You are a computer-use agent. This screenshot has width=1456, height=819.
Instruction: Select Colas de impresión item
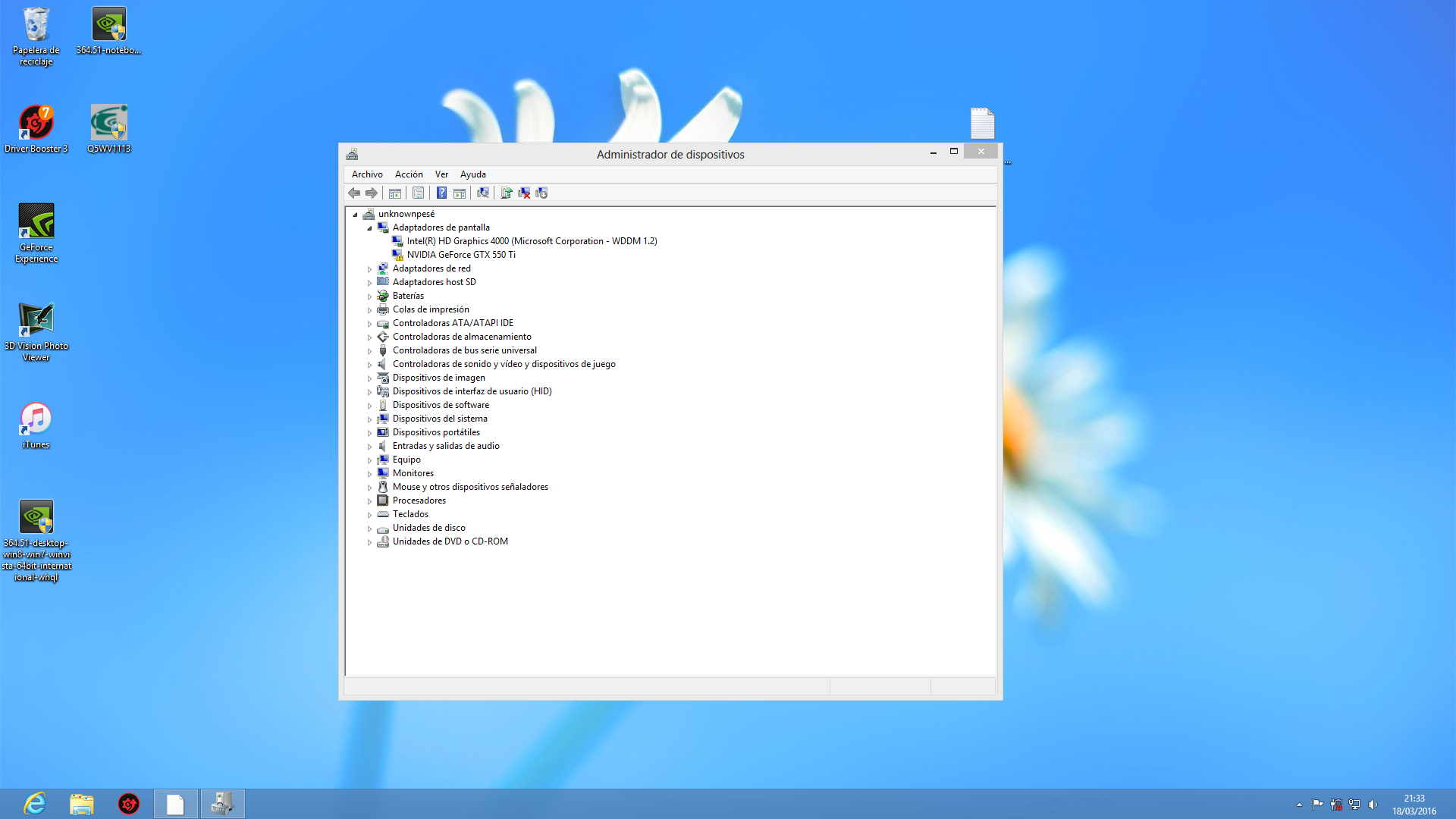coord(431,309)
